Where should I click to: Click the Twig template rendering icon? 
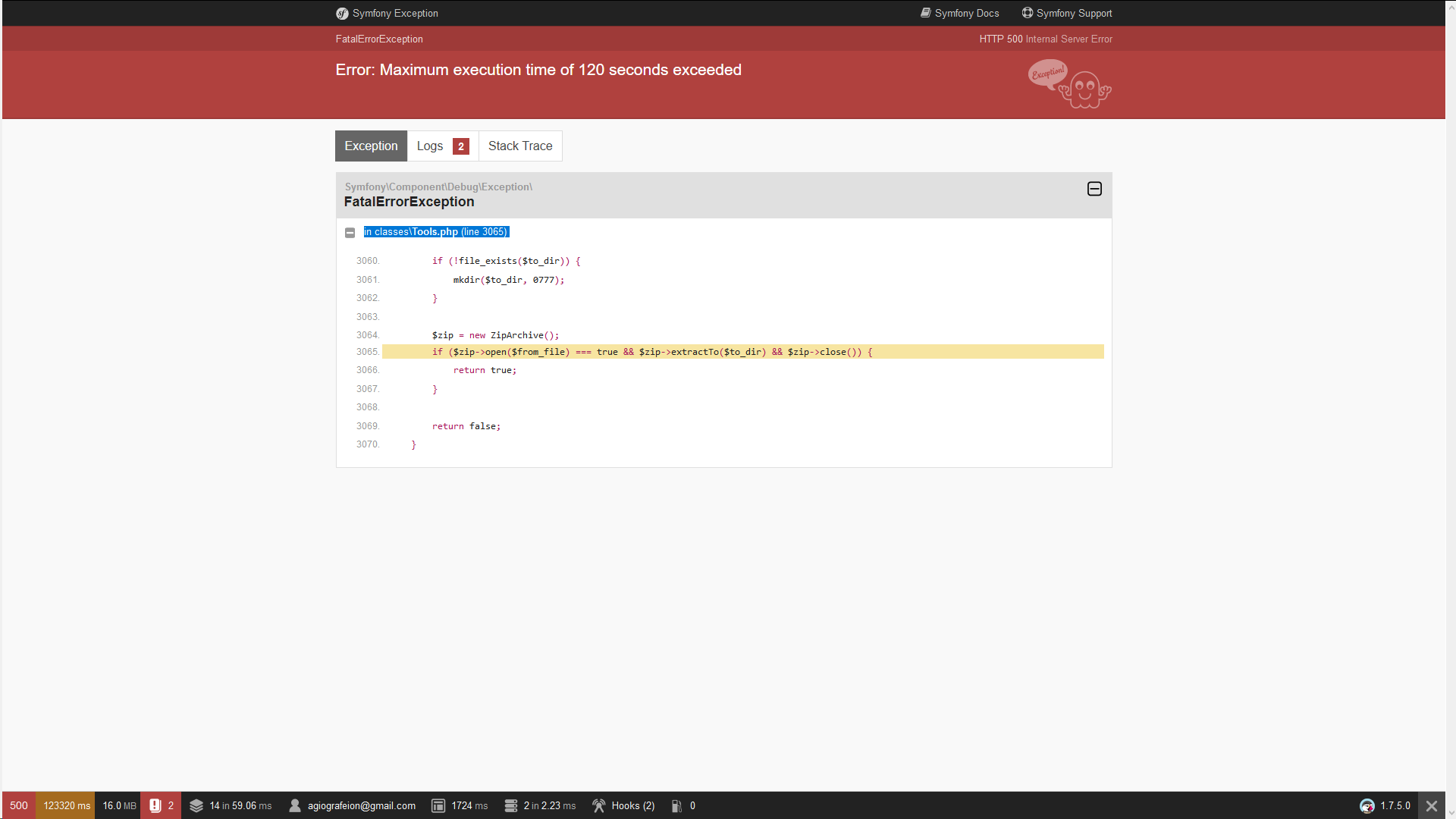point(438,805)
